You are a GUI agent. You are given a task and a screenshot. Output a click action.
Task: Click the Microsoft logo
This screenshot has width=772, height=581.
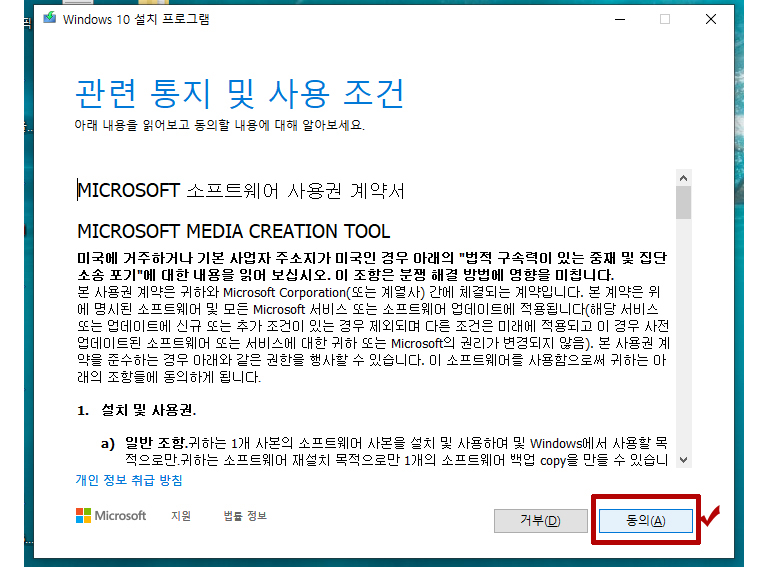pyautogui.click(x=111, y=516)
